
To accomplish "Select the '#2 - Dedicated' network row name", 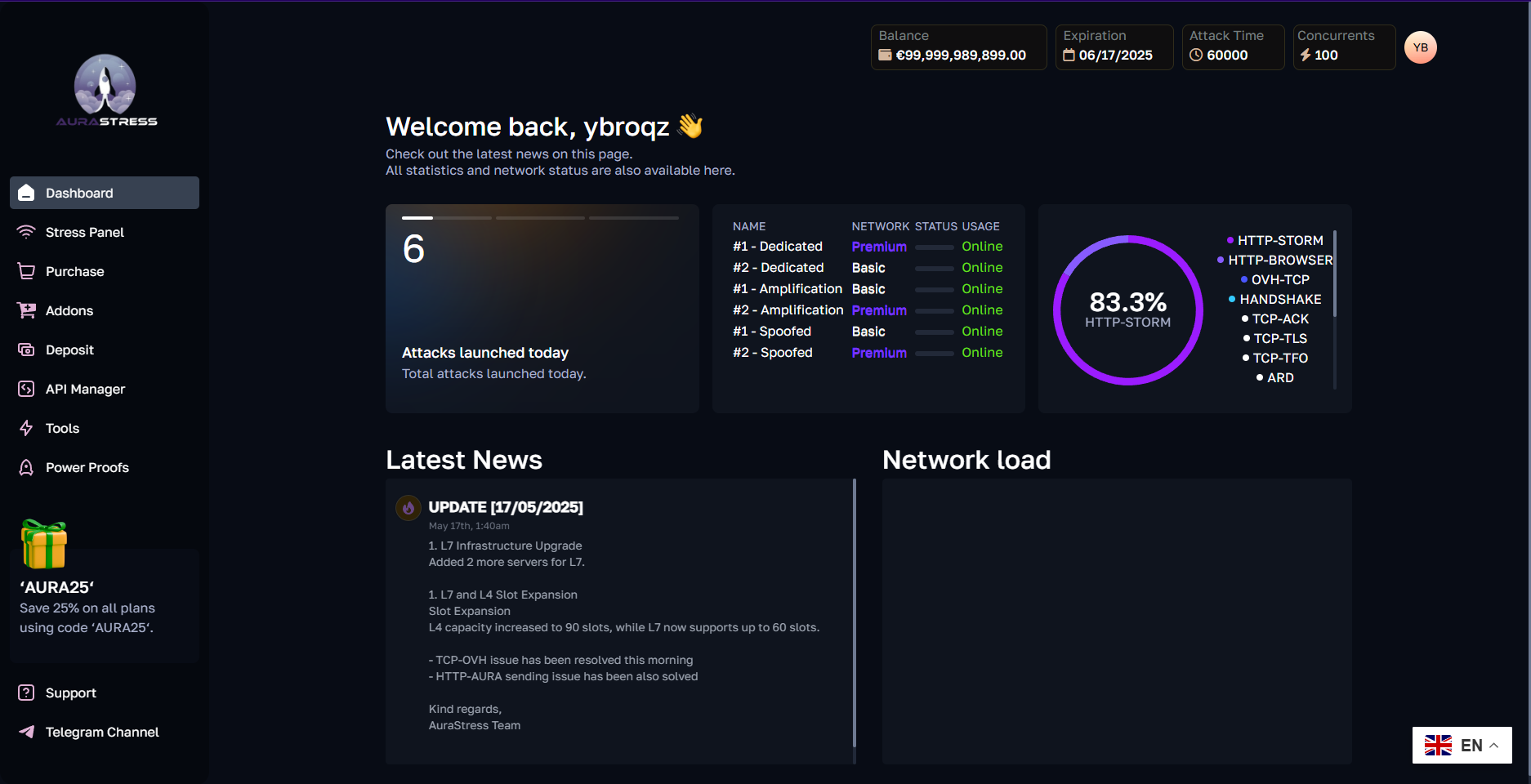I will coord(779,268).
